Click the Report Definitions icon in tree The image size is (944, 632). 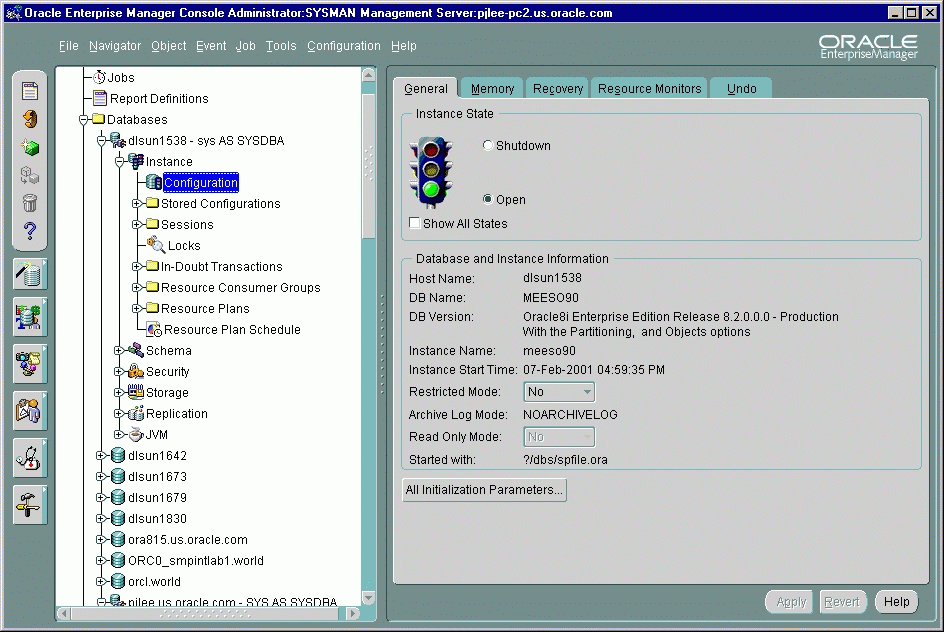(x=100, y=98)
